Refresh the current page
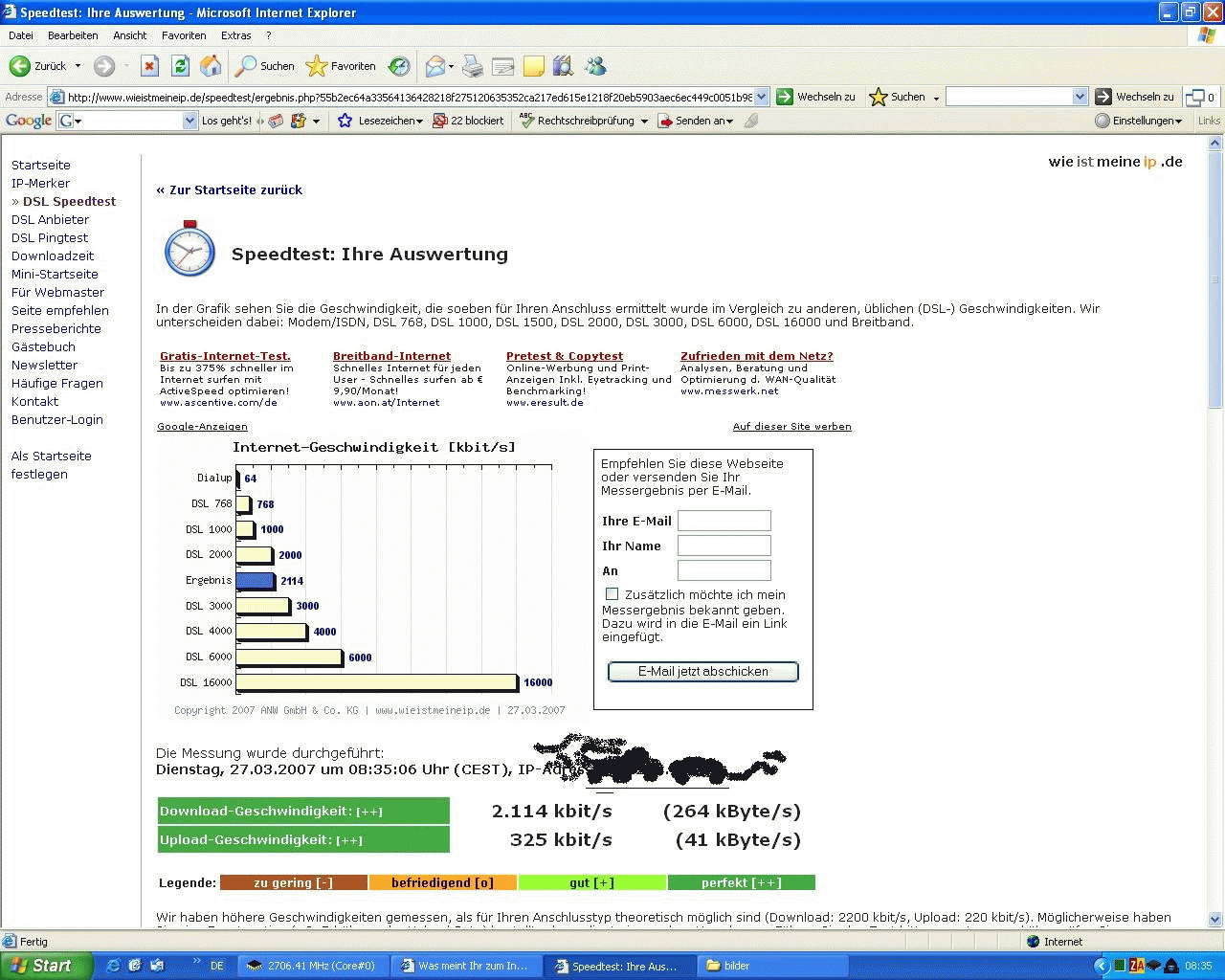The width and height of the screenshot is (1225, 980). pos(180,66)
